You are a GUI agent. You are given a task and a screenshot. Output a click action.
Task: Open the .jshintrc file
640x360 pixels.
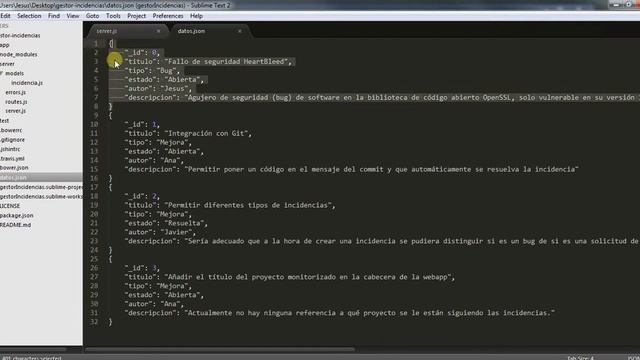click(10, 149)
